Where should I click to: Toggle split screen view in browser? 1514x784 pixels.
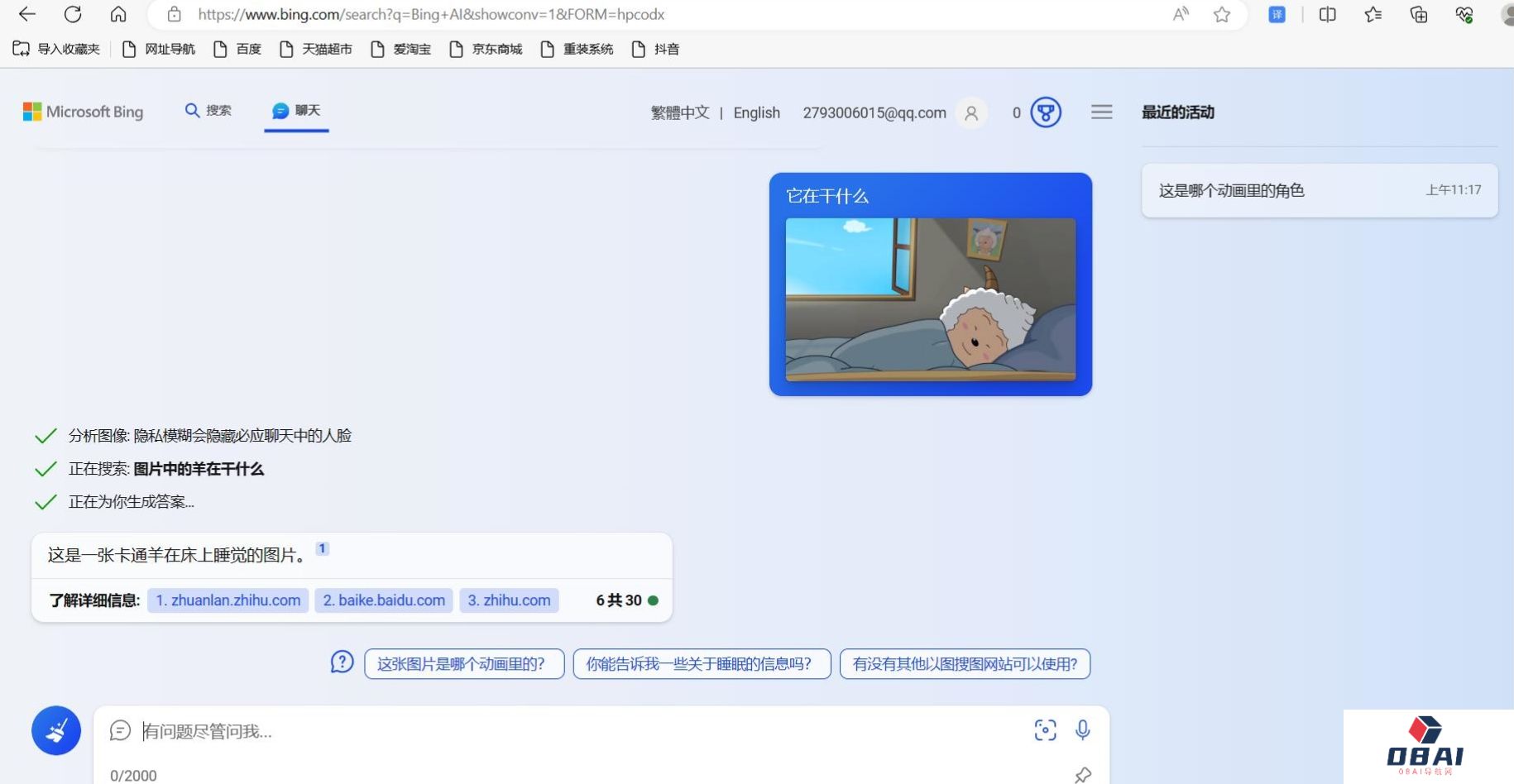pos(1327,14)
